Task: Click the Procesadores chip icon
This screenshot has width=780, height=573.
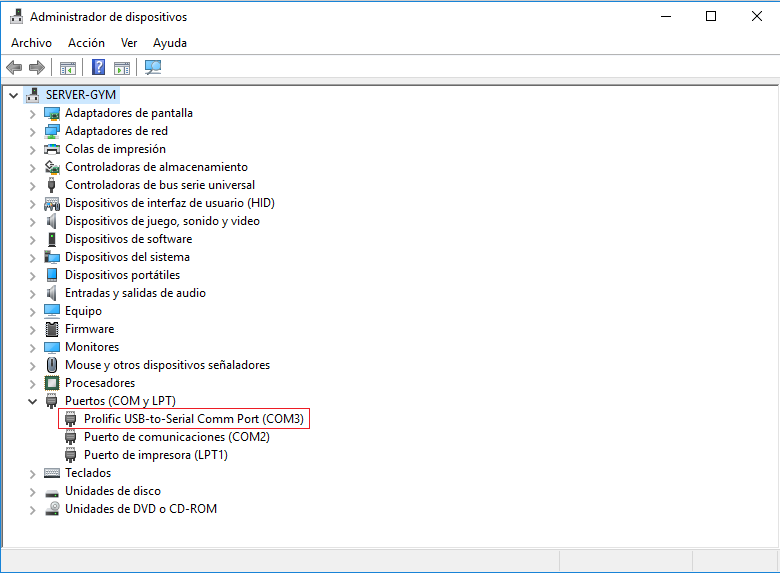Action: coord(52,383)
